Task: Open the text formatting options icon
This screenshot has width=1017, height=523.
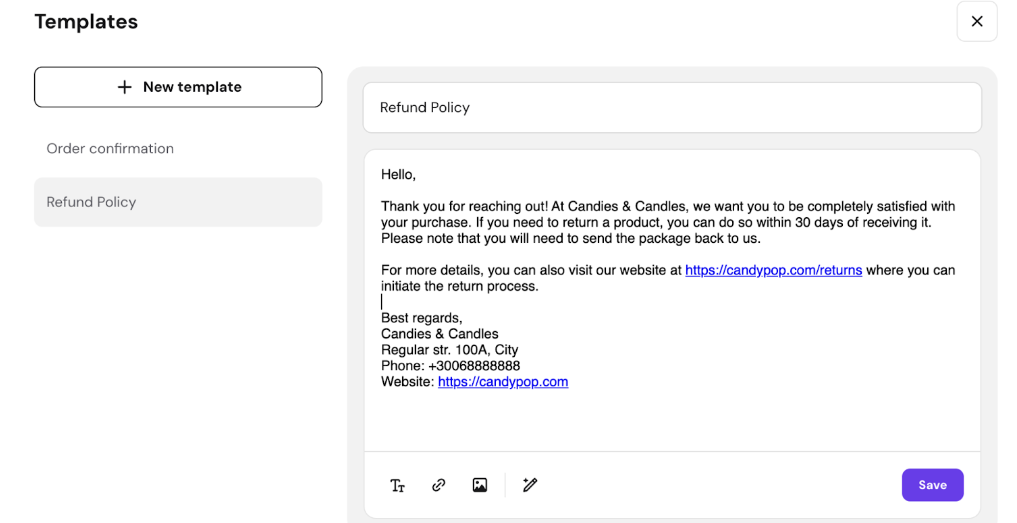Action: 398,486
